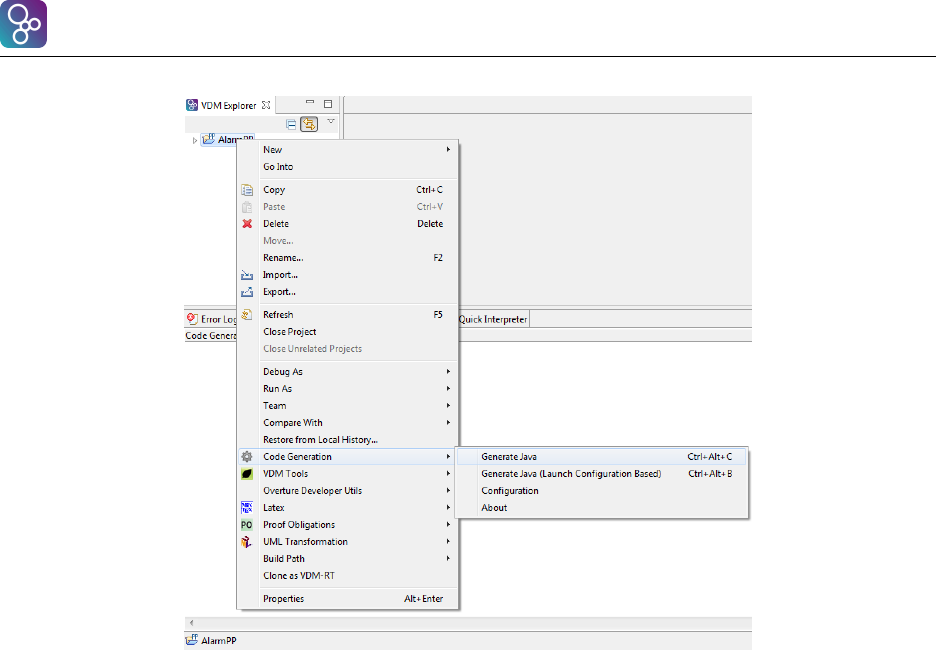Select Generate Java in the submenu
Image resolution: width=936 pixels, height=650 pixels.
tap(602, 457)
